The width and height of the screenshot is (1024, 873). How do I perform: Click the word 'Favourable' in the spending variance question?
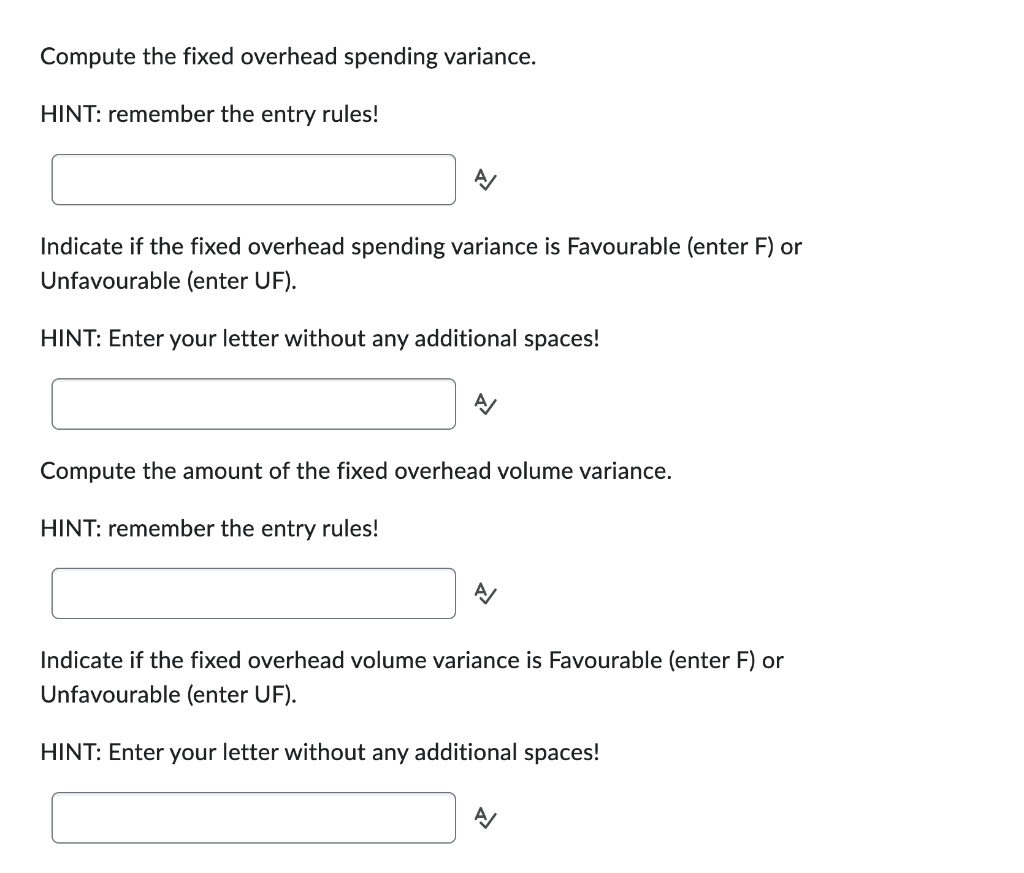pos(624,247)
